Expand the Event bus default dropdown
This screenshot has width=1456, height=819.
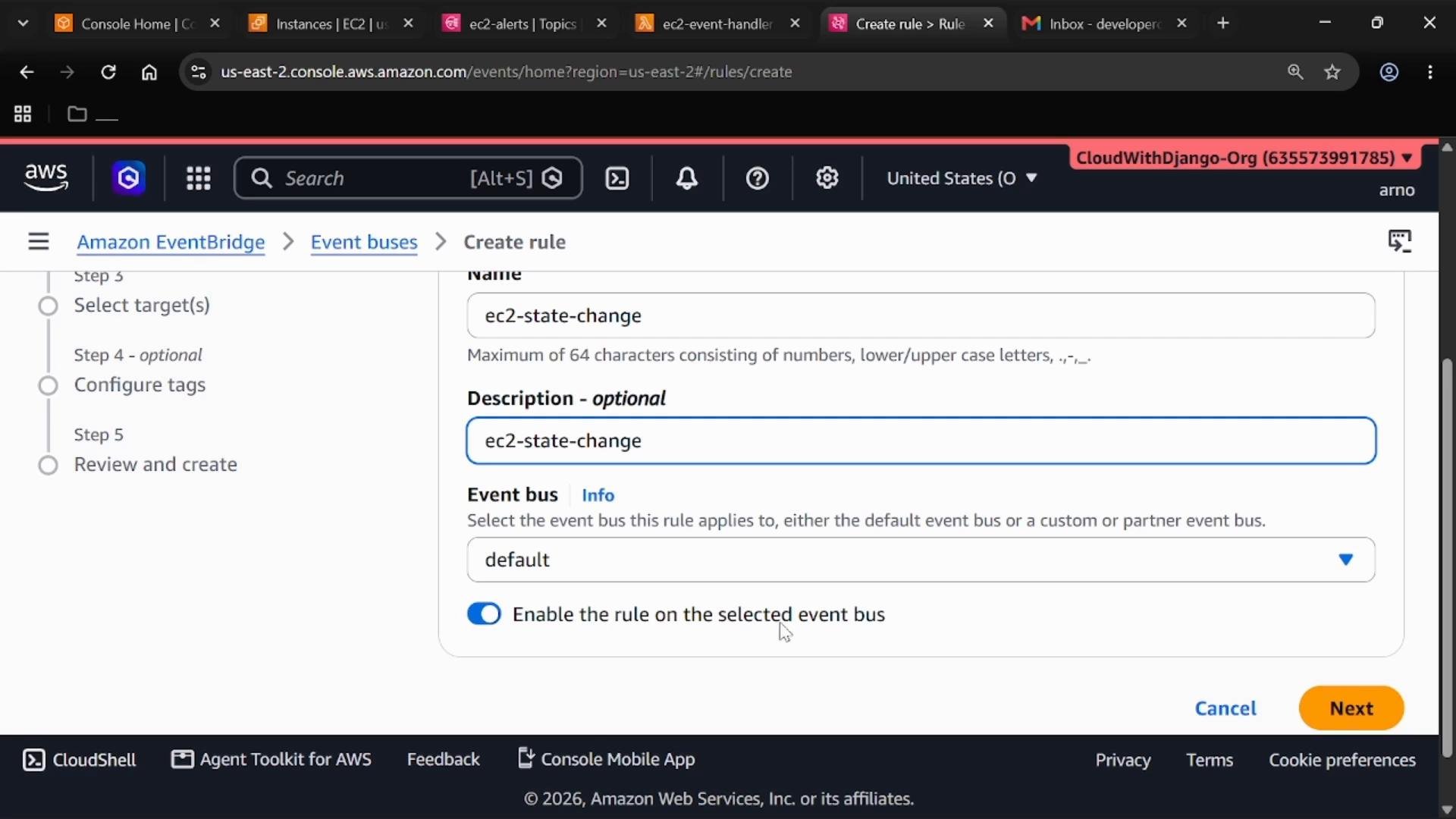point(921,560)
